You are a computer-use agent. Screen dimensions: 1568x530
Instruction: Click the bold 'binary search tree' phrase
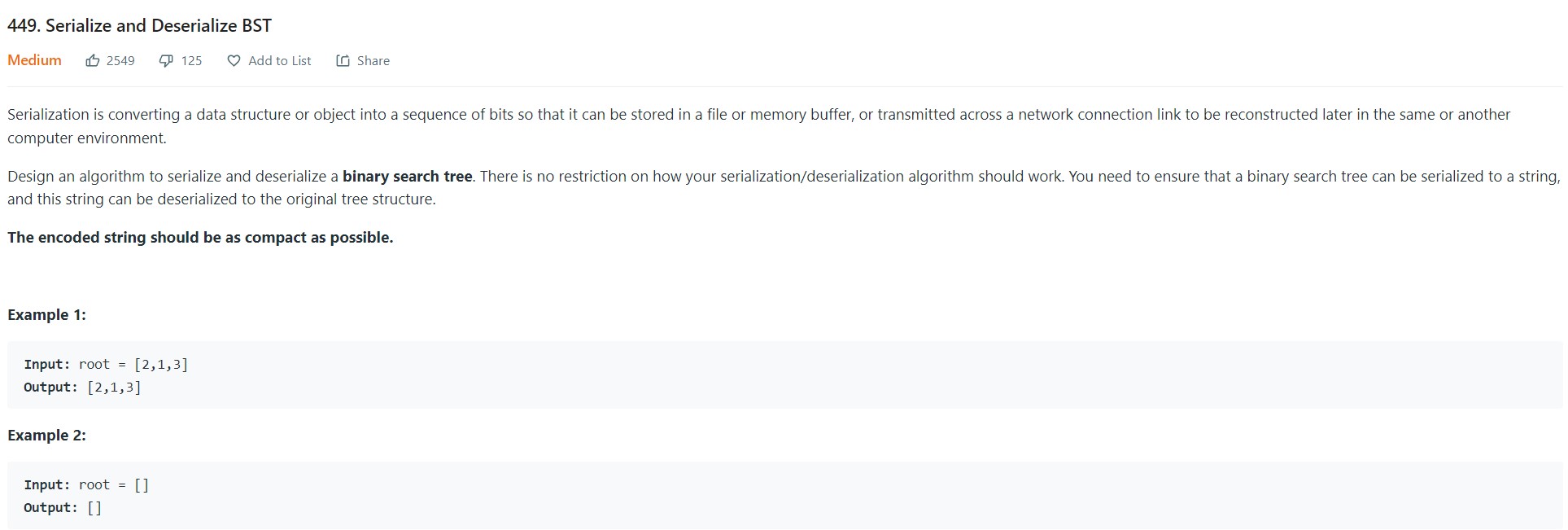click(407, 177)
